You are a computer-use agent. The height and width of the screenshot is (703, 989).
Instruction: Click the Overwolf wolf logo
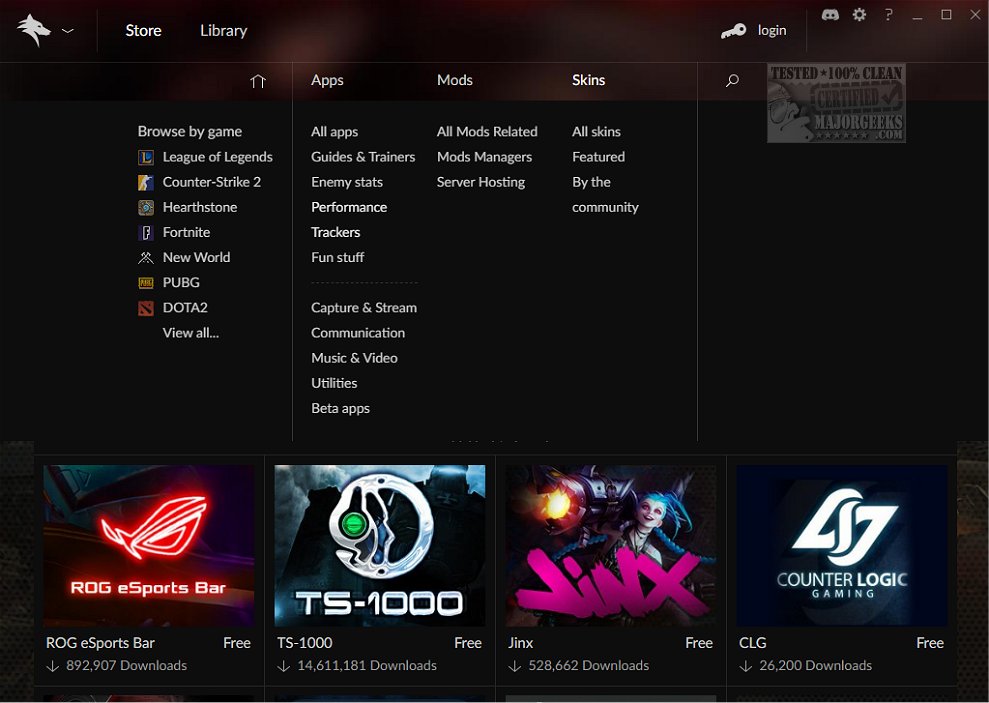point(34,30)
